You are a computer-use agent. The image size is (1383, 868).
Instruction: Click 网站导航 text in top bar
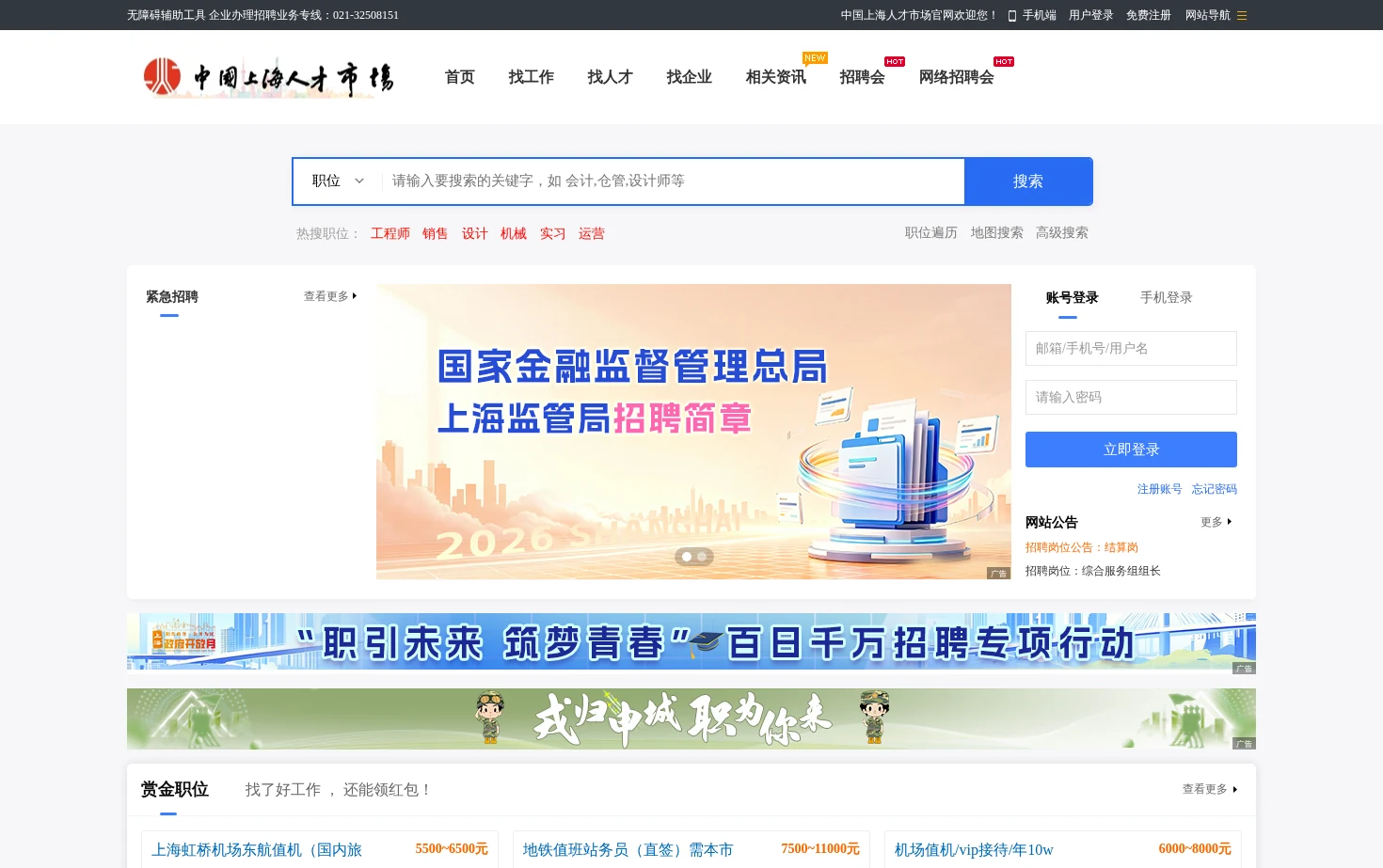(1208, 15)
